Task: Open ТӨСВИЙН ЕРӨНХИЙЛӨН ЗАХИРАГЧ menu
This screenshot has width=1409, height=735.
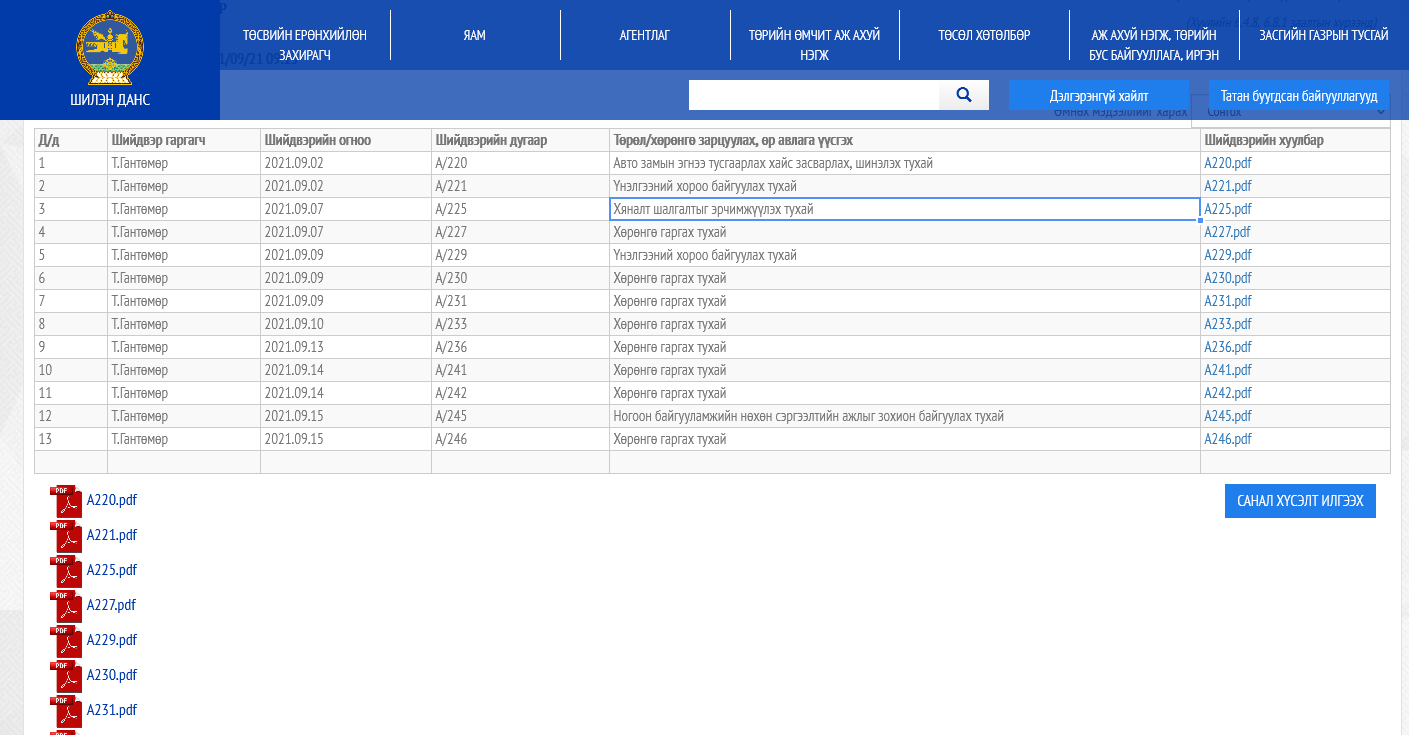Action: click(305, 45)
